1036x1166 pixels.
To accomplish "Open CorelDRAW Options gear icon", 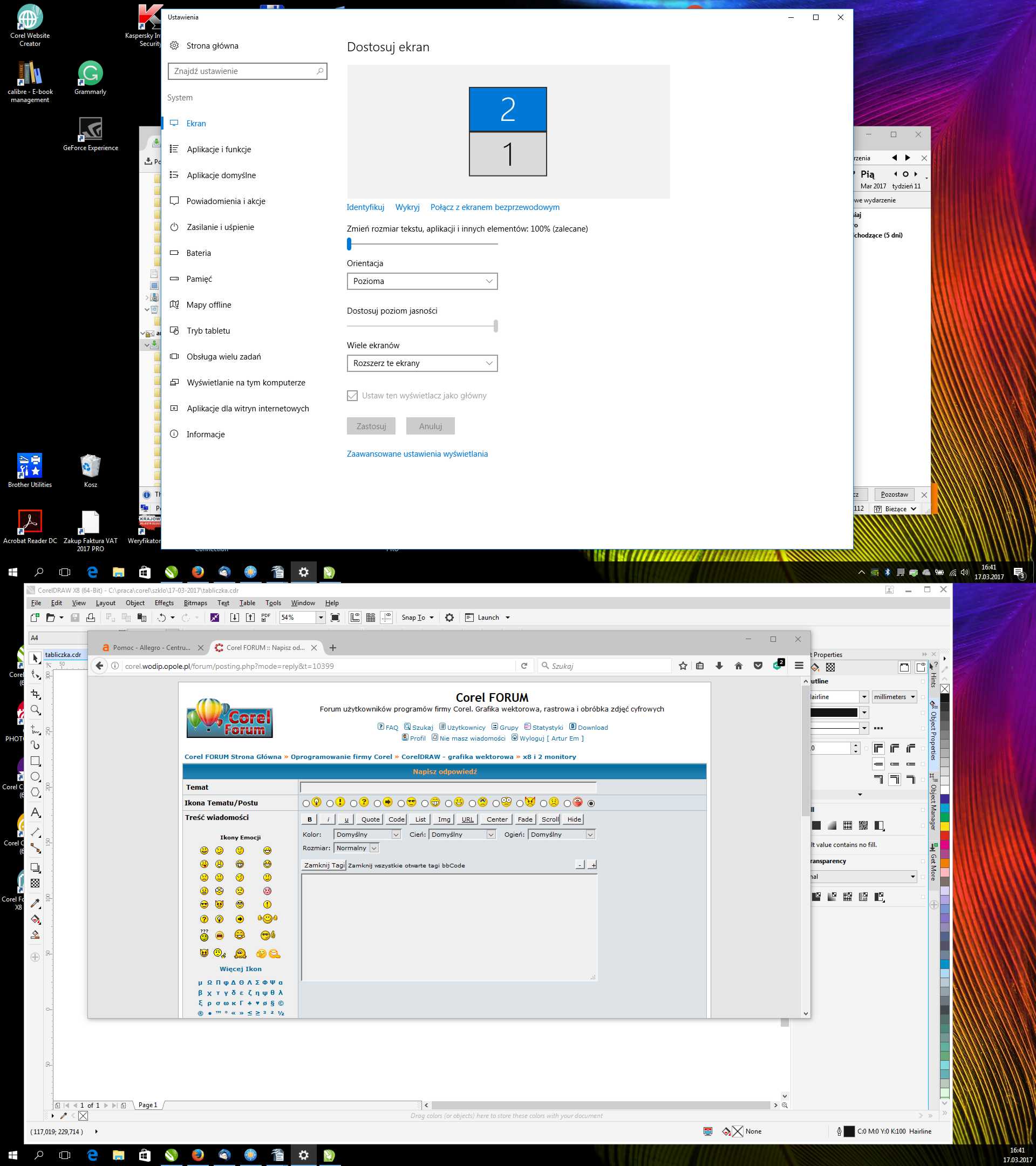I will 449,617.
